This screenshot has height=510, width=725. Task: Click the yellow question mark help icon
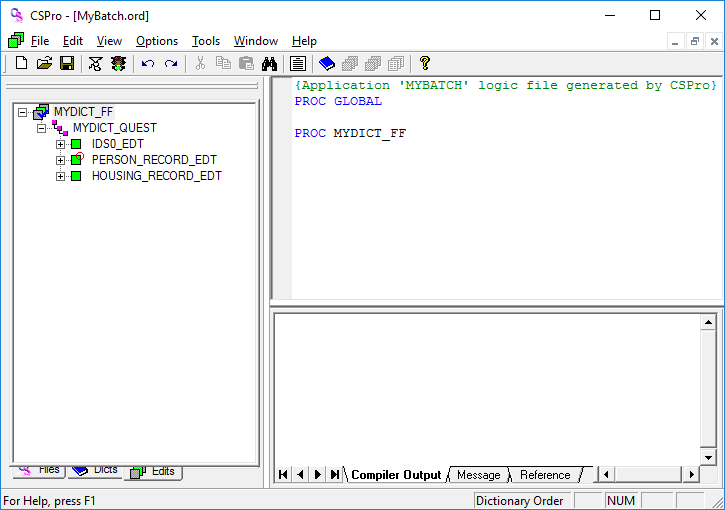(x=424, y=63)
